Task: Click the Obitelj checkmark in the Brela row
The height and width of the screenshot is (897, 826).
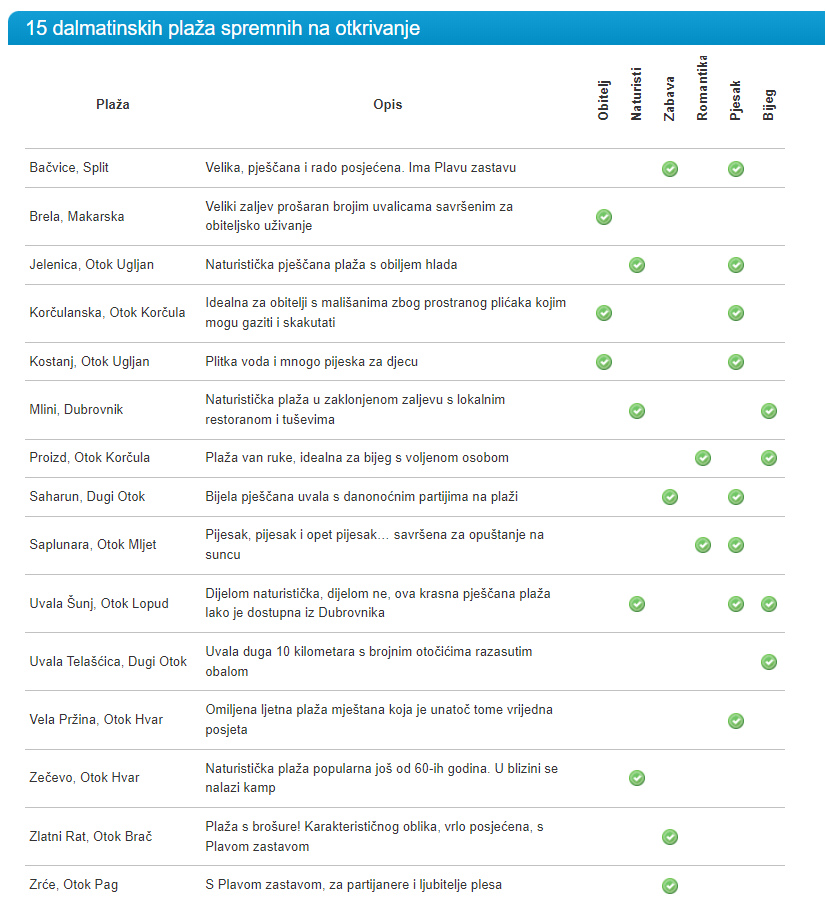Action: (x=604, y=217)
